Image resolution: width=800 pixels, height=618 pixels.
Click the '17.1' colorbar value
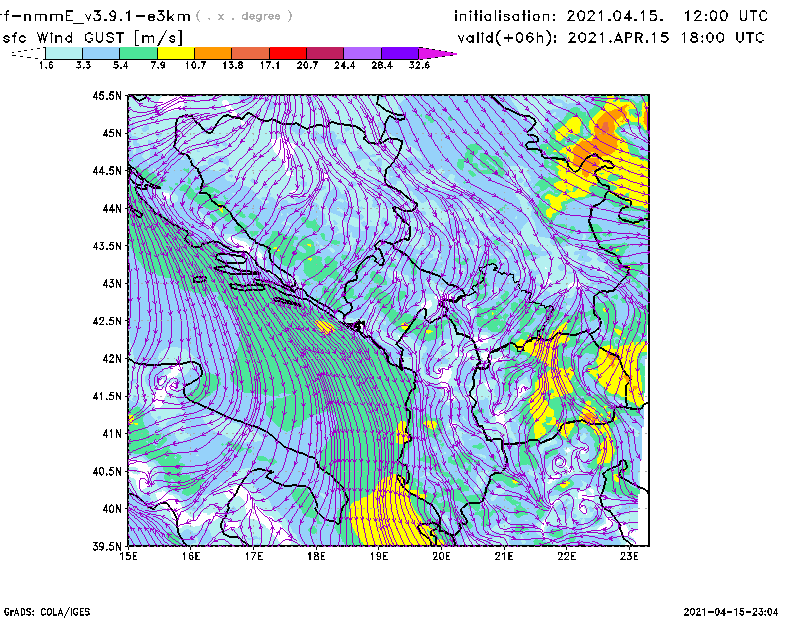pyautogui.click(x=270, y=65)
